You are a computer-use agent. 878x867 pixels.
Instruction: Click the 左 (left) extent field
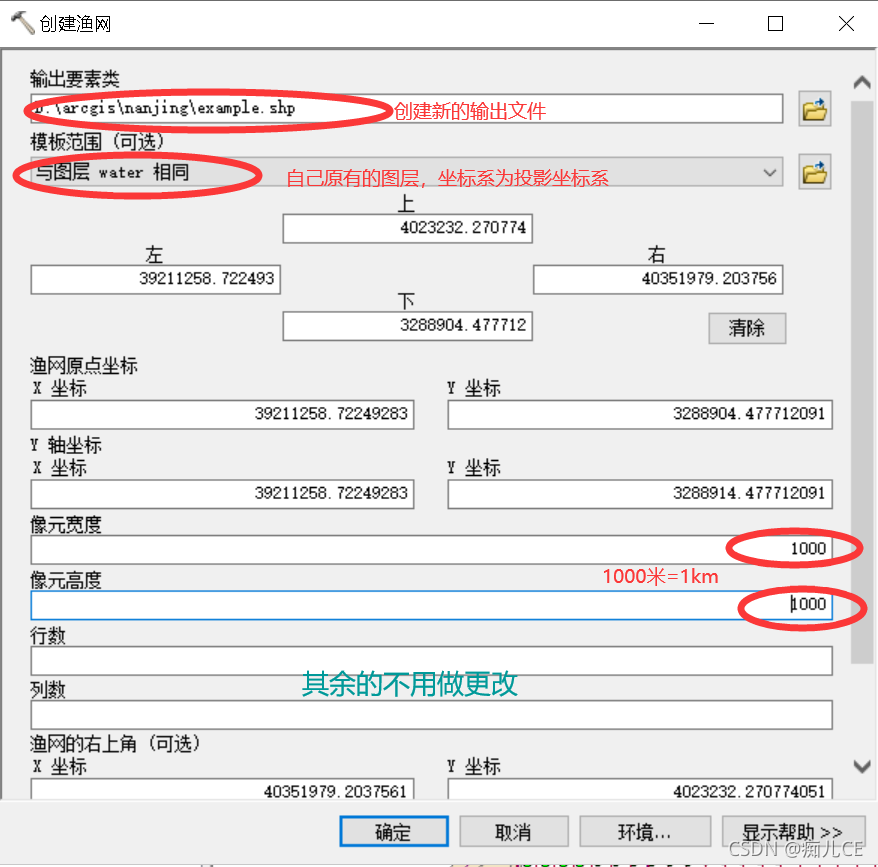156,279
